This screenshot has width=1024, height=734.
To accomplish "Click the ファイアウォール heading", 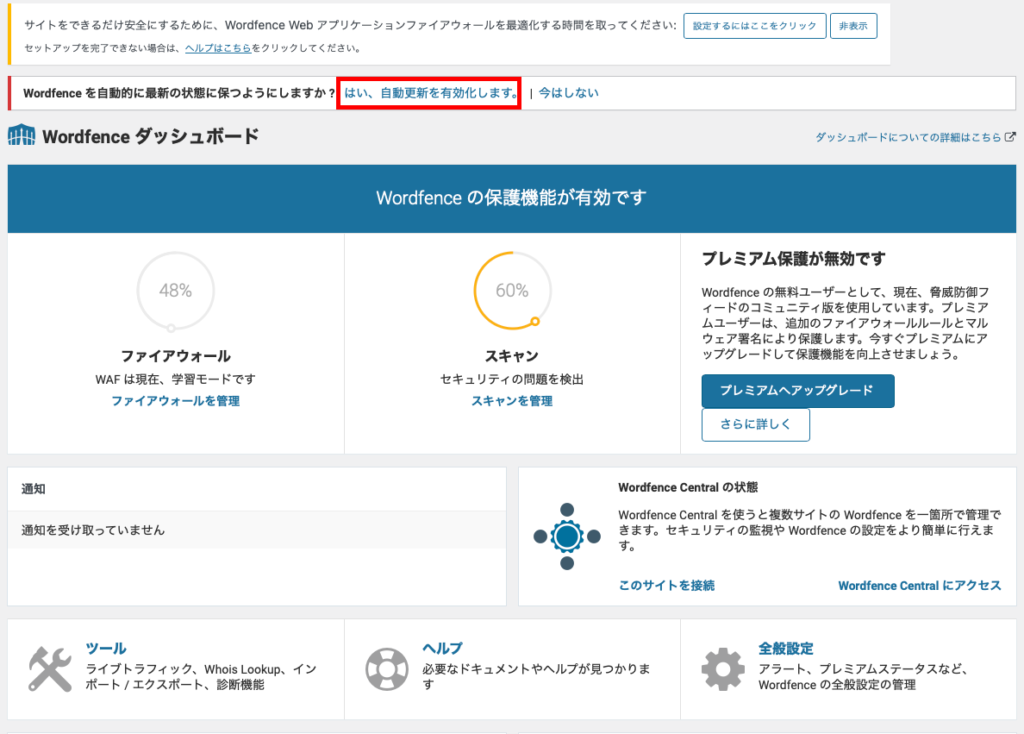I will point(176,356).
